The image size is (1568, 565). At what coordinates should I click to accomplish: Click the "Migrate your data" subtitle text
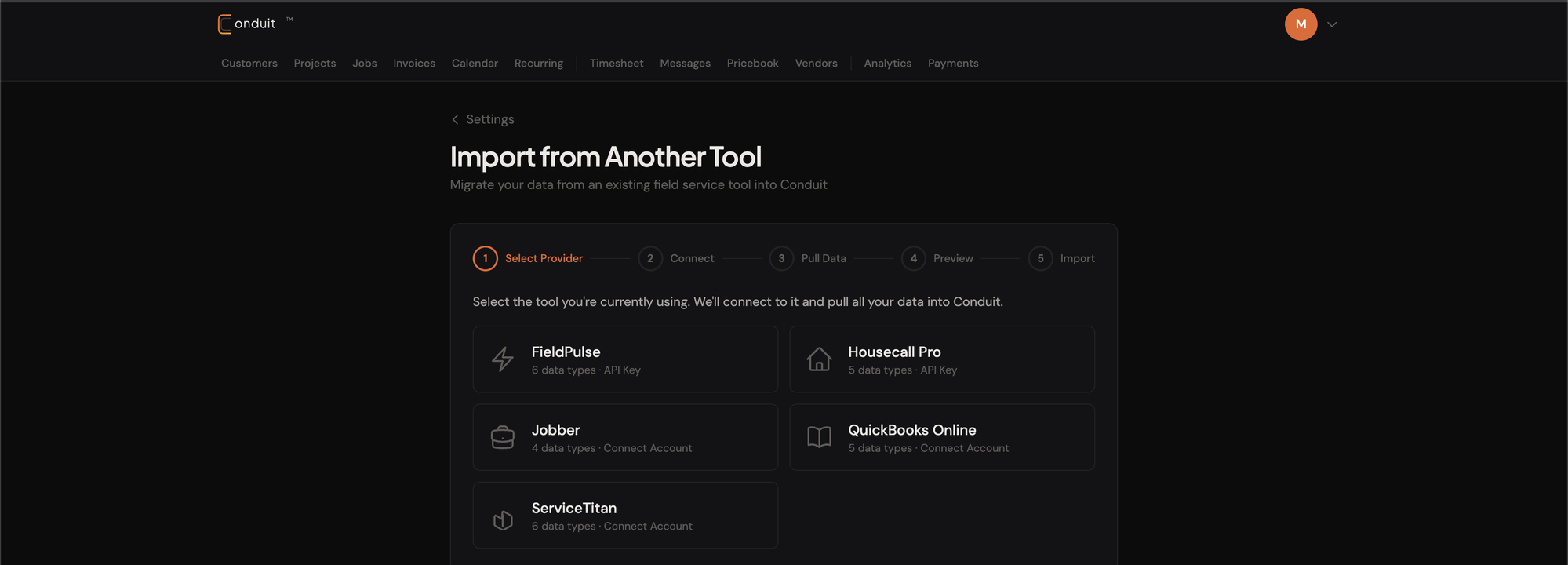coord(638,184)
